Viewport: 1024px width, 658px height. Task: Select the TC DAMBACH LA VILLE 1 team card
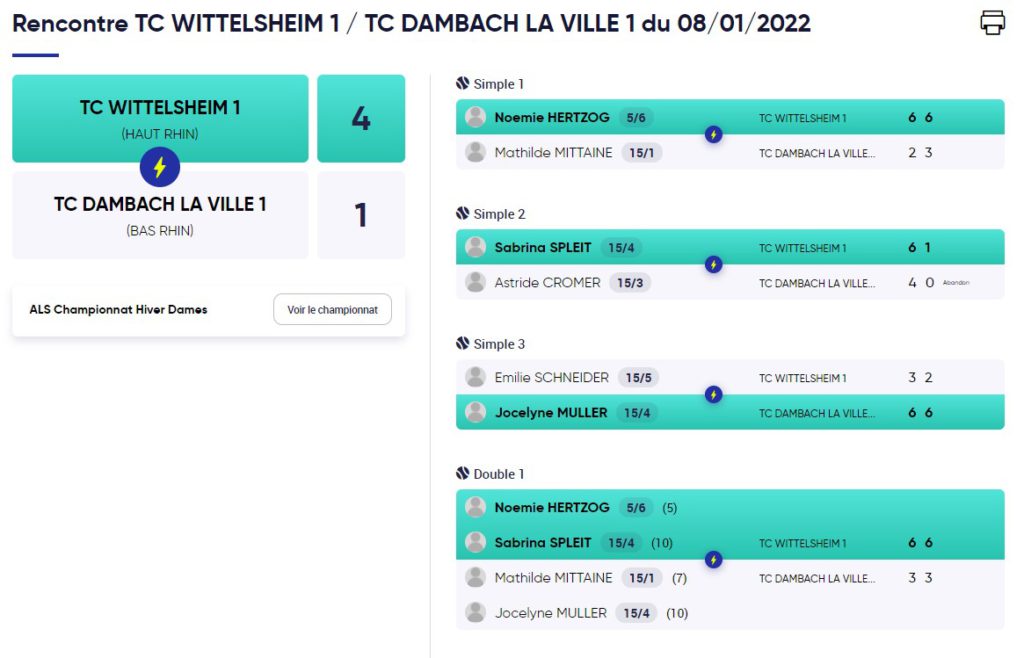click(x=160, y=215)
